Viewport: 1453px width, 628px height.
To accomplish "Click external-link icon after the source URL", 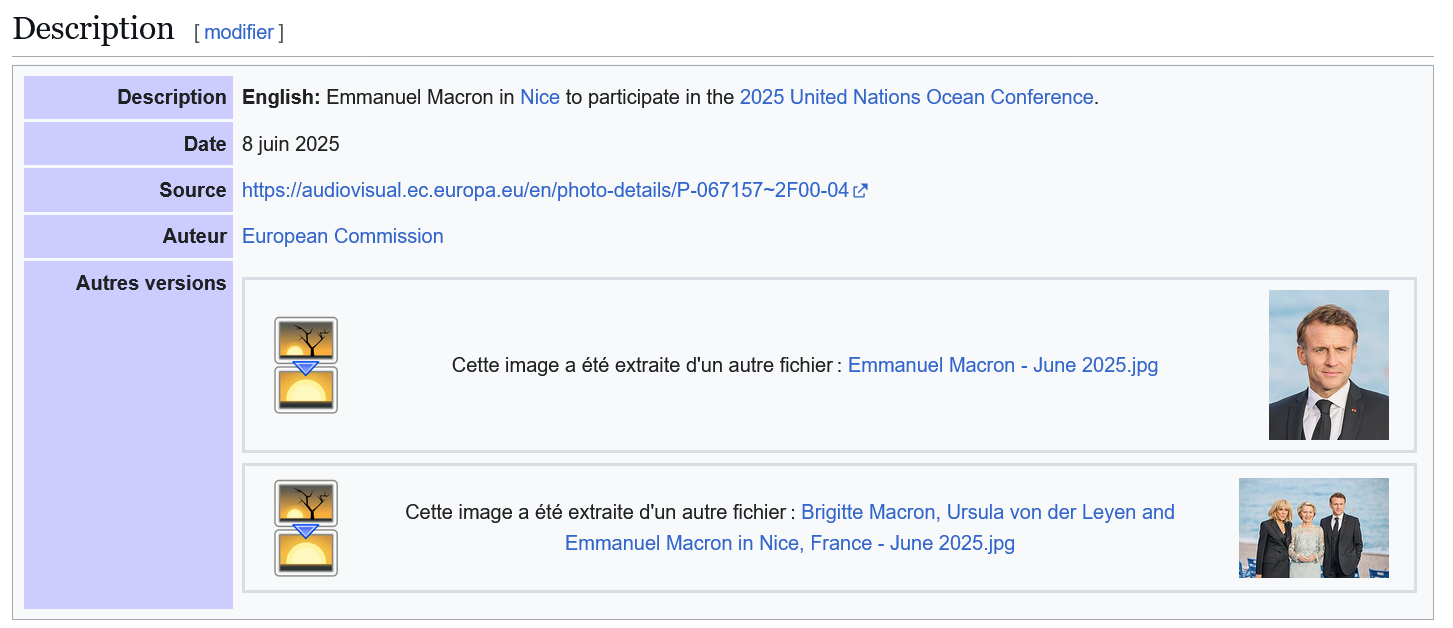I will (860, 190).
